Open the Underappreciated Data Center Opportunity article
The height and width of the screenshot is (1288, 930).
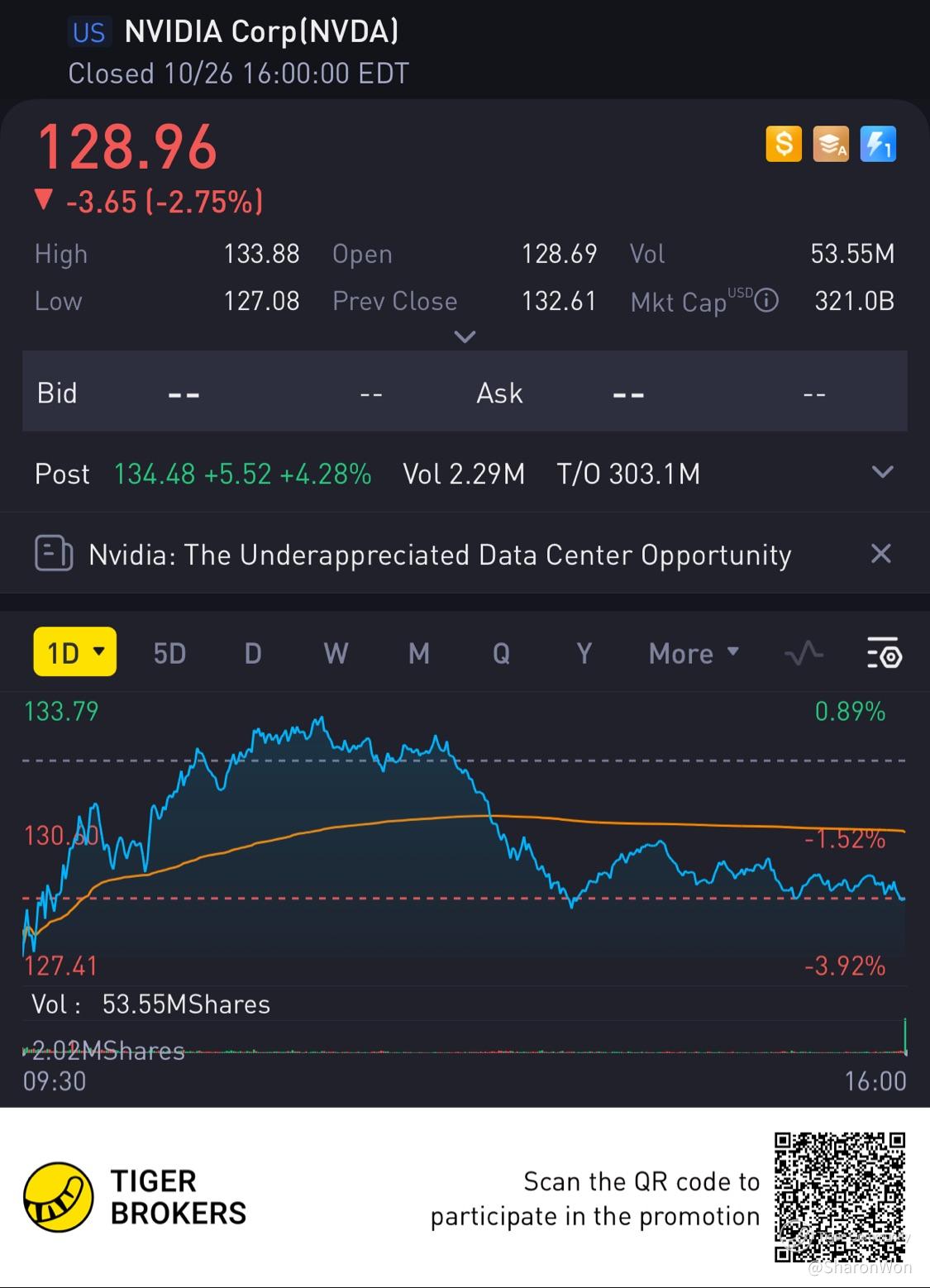pyautogui.click(x=440, y=555)
